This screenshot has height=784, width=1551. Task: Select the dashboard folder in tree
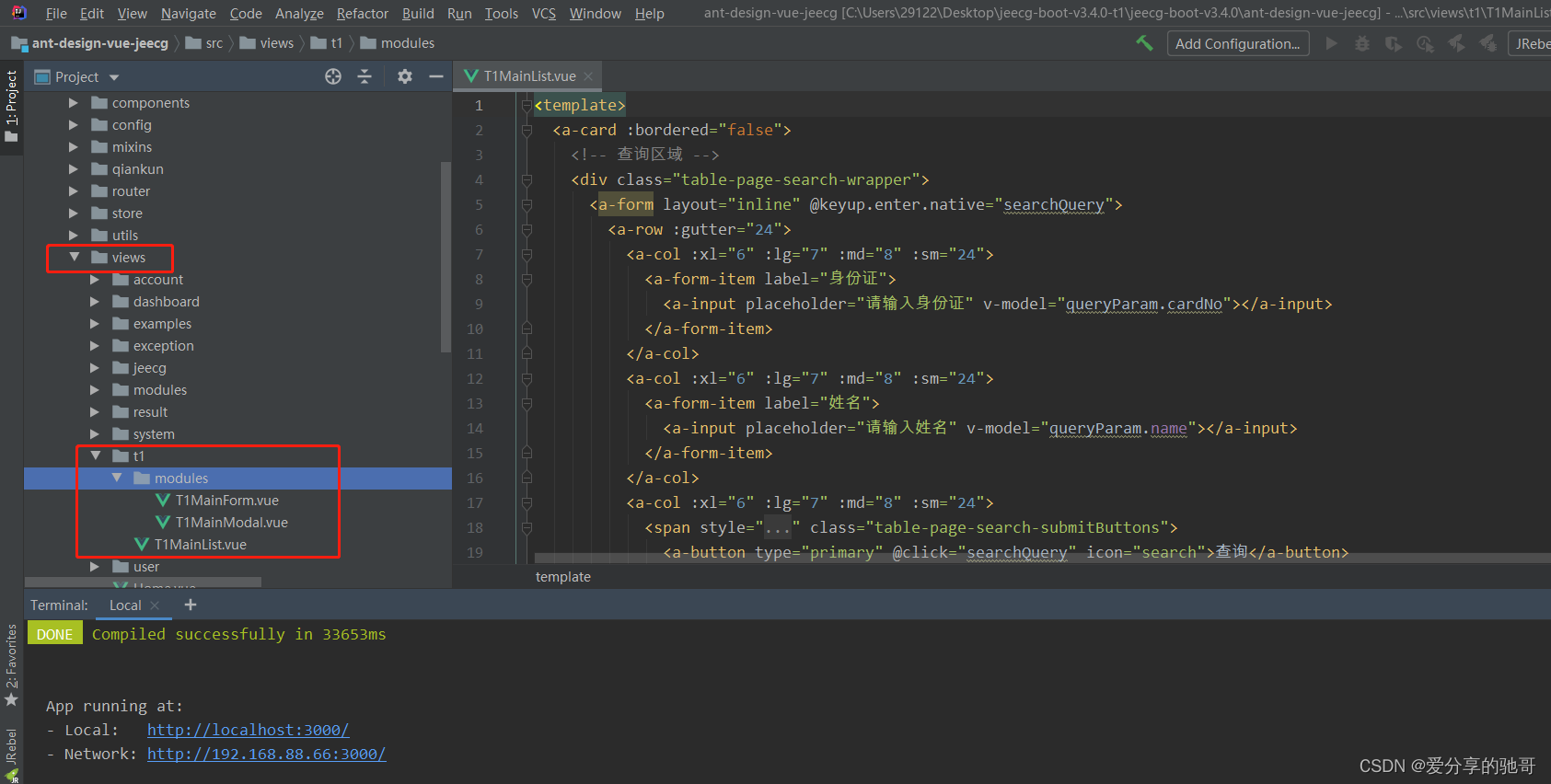[166, 302]
